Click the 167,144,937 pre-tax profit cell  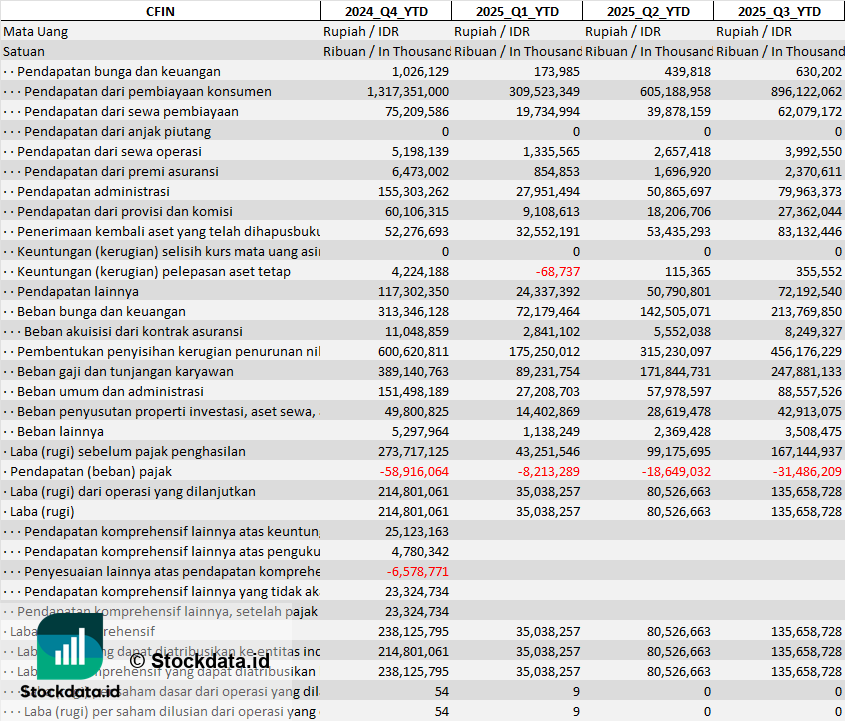point(799,451)
